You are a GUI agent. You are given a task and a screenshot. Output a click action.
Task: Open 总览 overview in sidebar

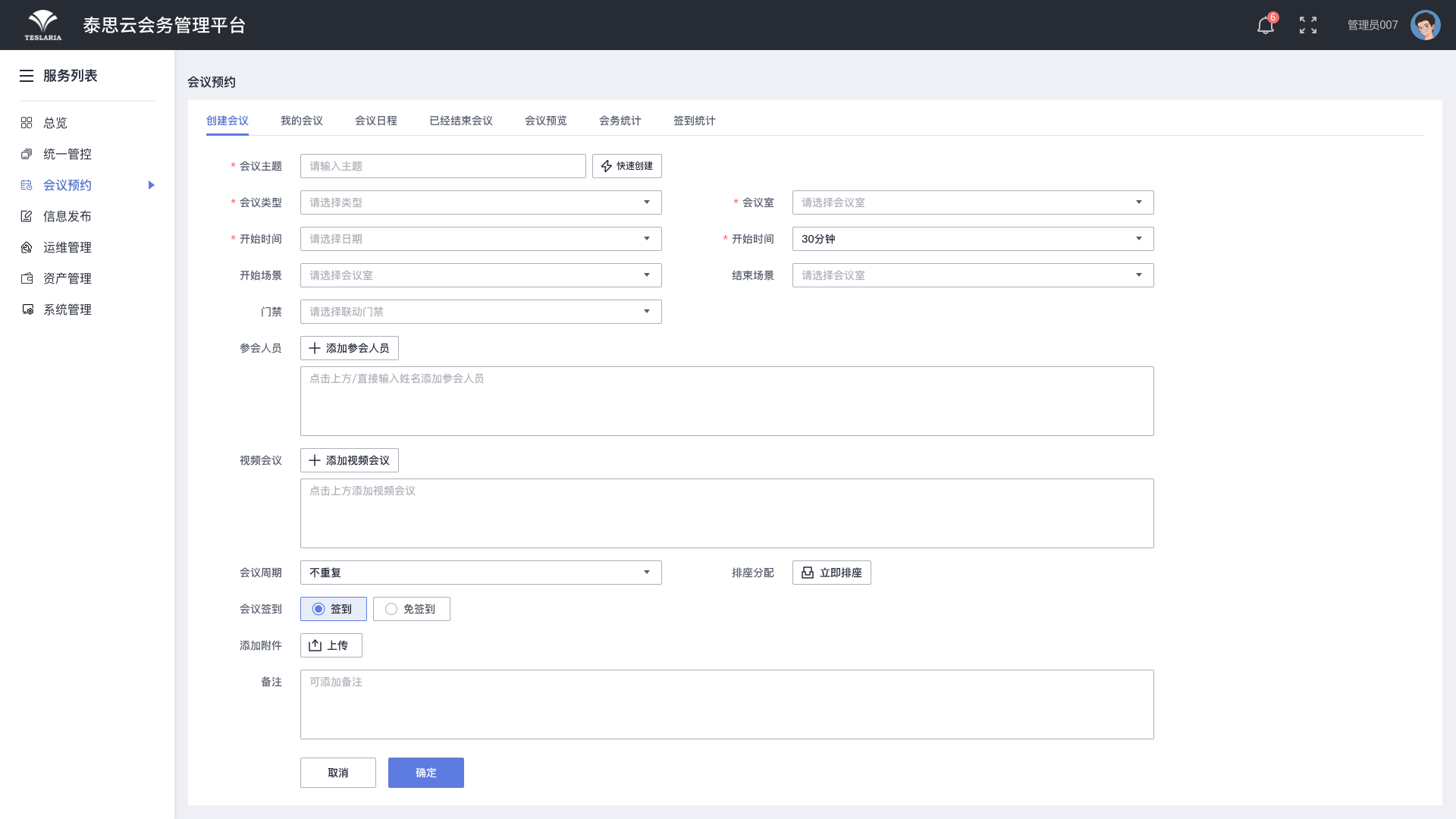click(55, 123)
